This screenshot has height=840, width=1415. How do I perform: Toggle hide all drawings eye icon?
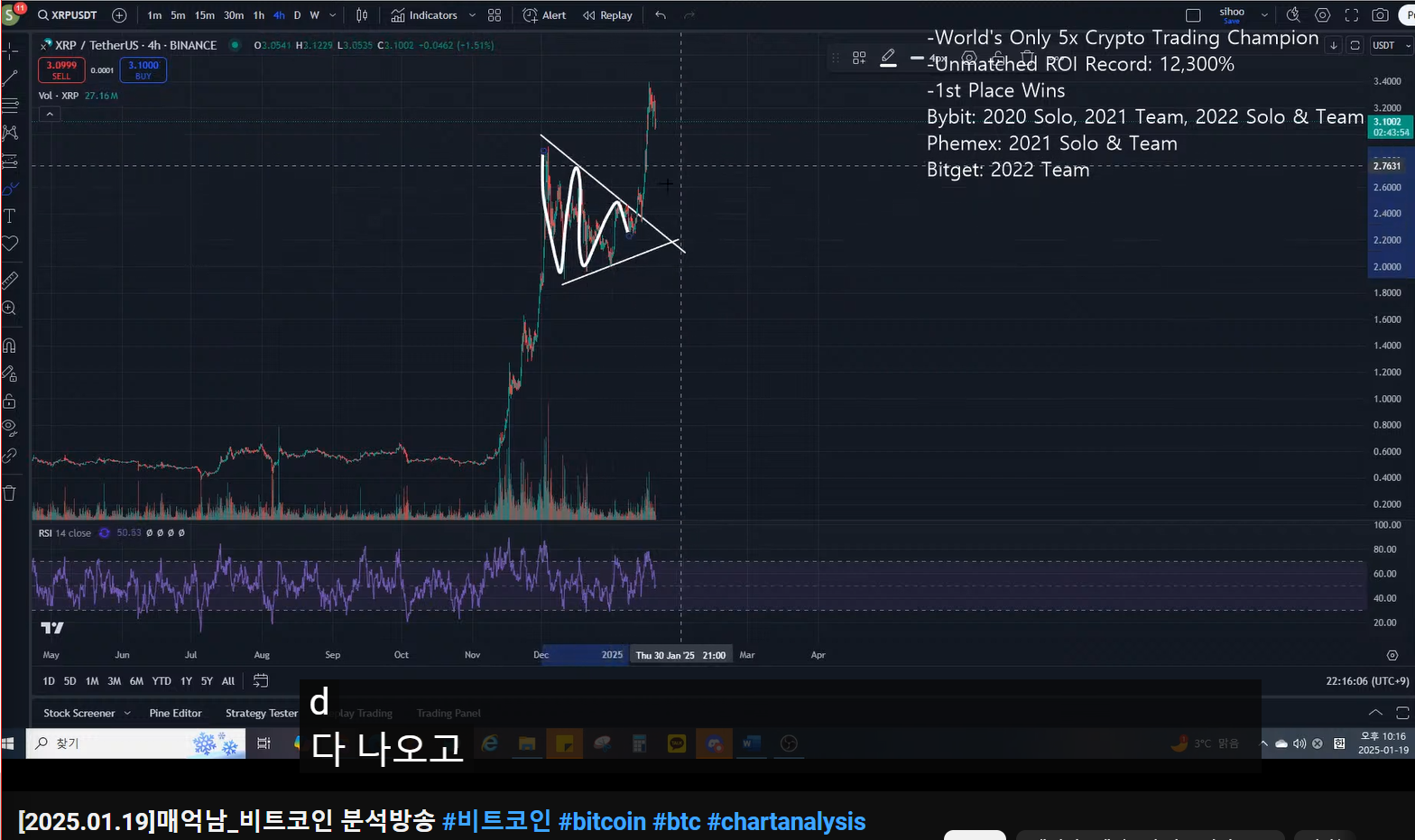click(x=10, y=428)
